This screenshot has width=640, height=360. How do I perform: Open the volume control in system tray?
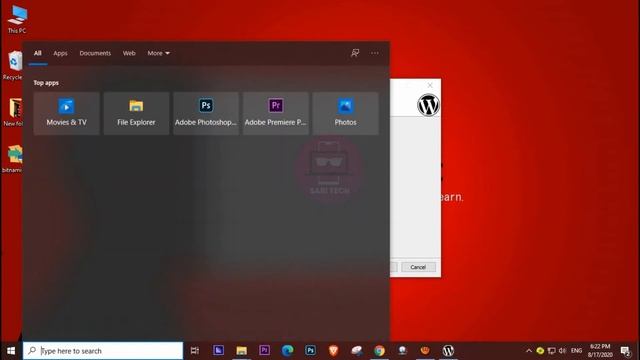(x=562, y=351)
